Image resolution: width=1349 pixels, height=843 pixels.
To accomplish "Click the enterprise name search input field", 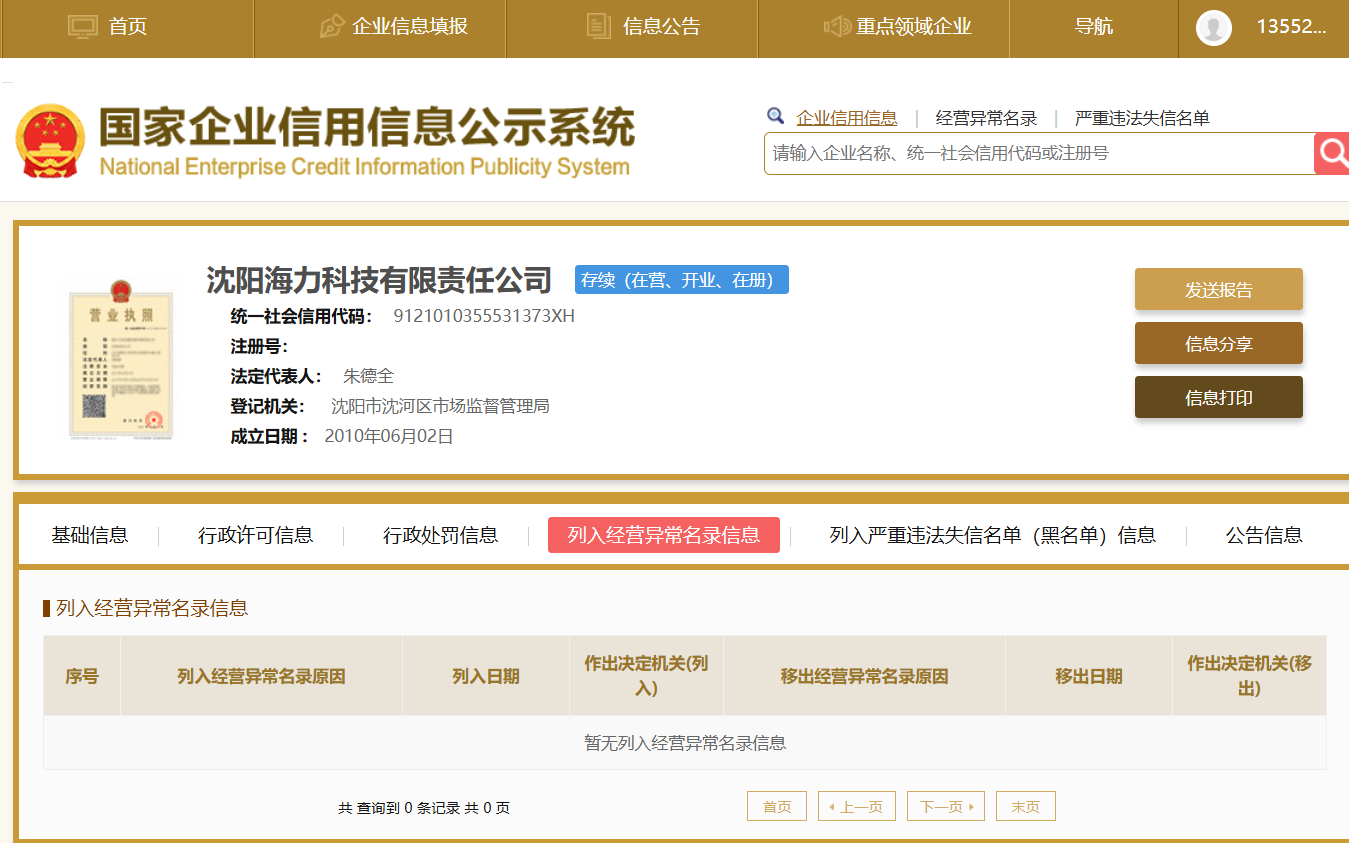I will click(1038, 153).
